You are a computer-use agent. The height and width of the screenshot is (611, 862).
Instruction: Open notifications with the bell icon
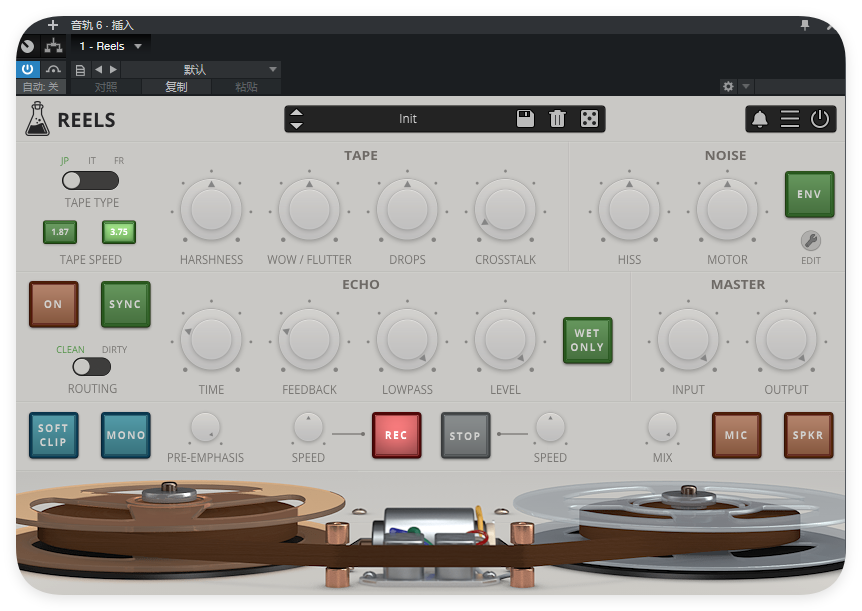coord(760,119)
